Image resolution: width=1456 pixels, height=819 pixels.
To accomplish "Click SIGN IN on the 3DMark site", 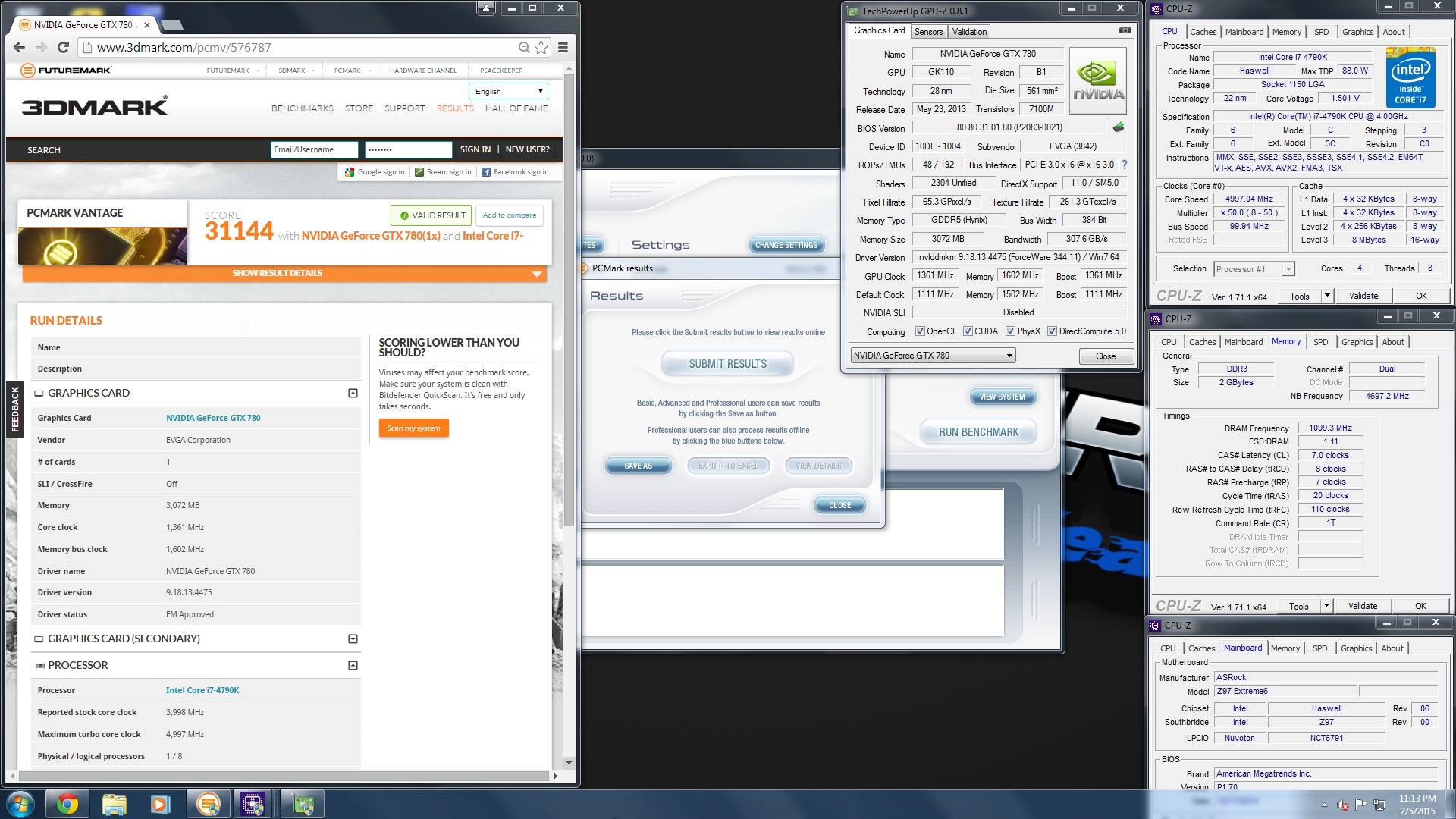I will pos(475,150).
